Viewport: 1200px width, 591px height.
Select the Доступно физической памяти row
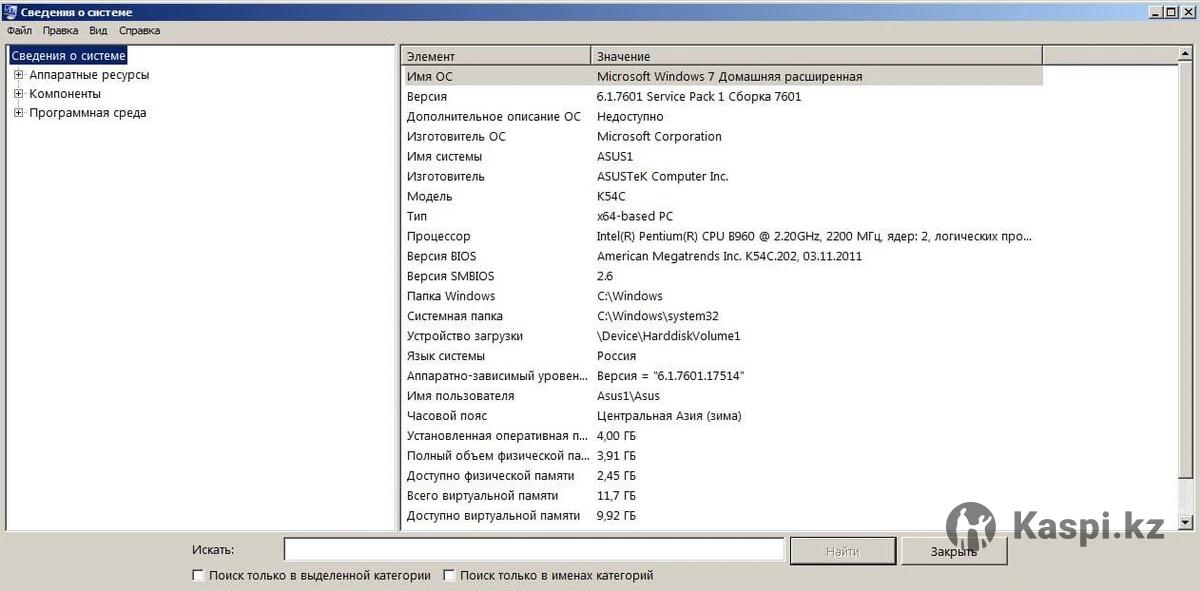[x=722, y=476]
